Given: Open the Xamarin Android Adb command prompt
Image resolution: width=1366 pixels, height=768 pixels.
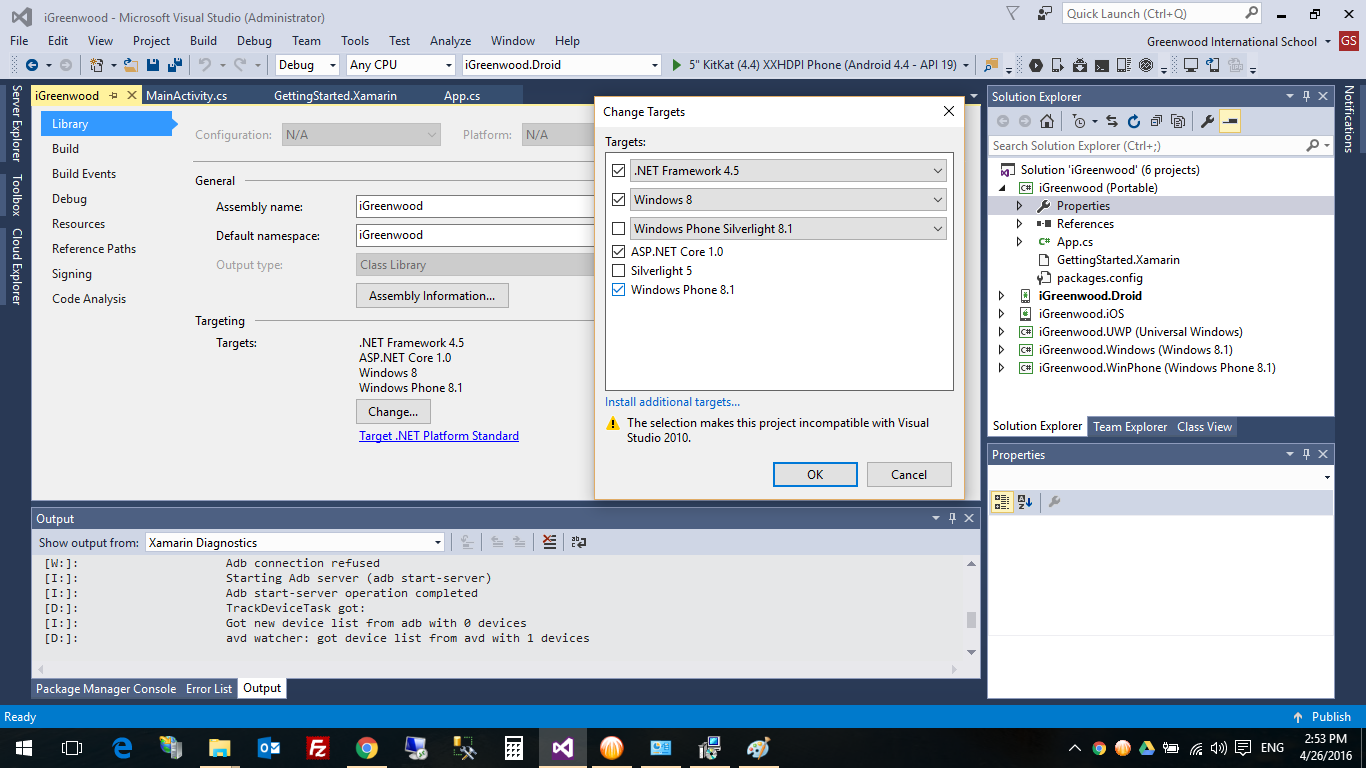Looking at the screenshot, I should pos(1101,64).
